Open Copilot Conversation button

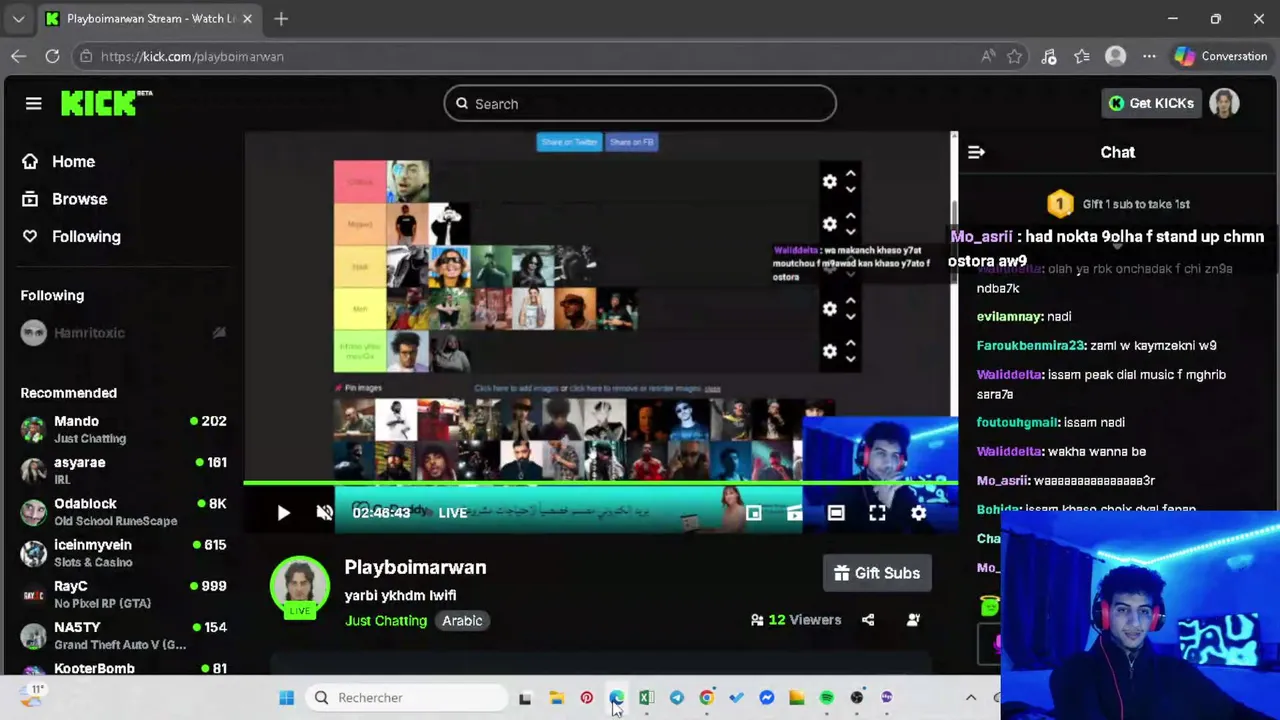pos(1220,57)
